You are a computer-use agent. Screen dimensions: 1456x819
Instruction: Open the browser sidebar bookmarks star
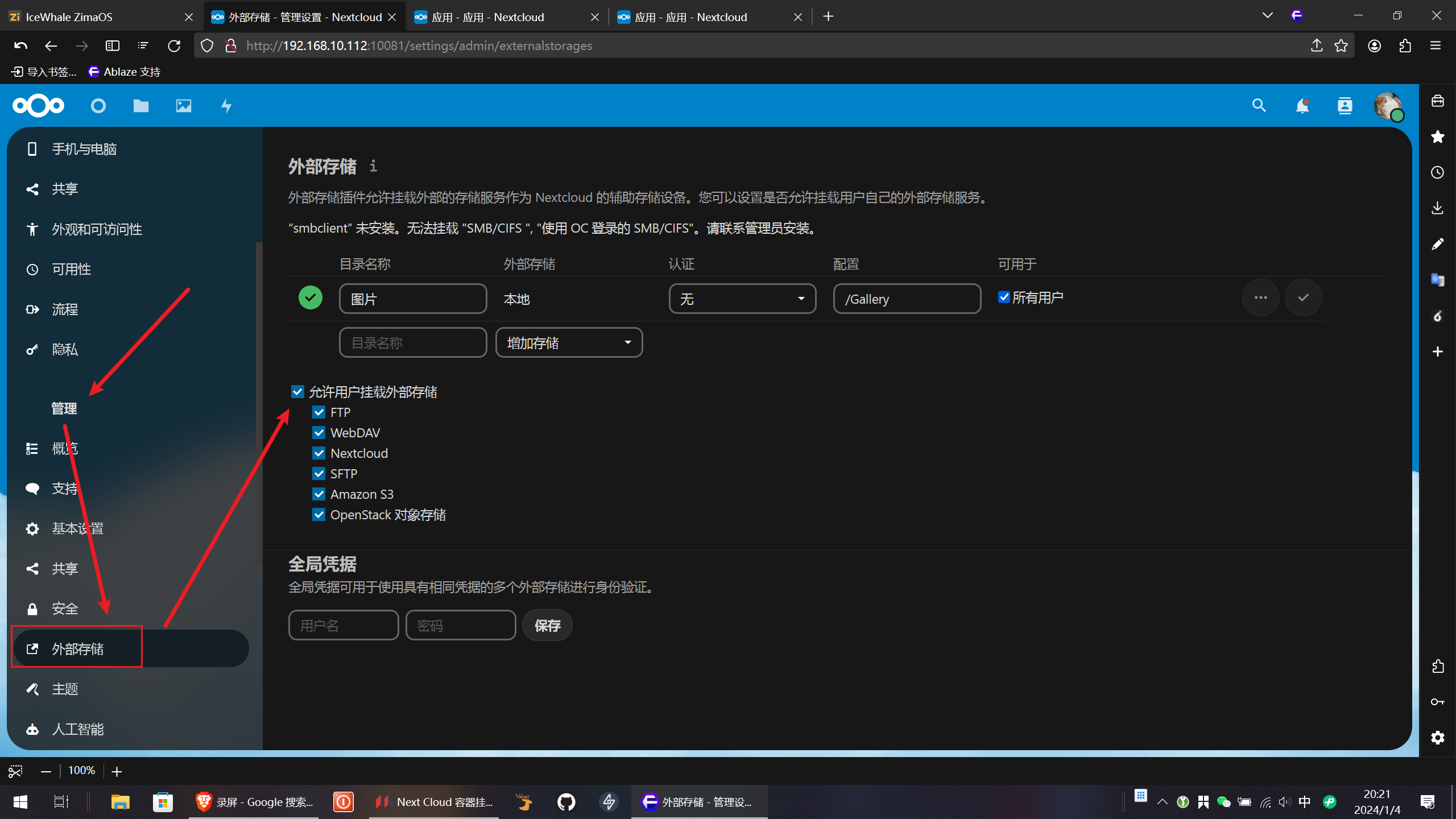coord(1438,136)
